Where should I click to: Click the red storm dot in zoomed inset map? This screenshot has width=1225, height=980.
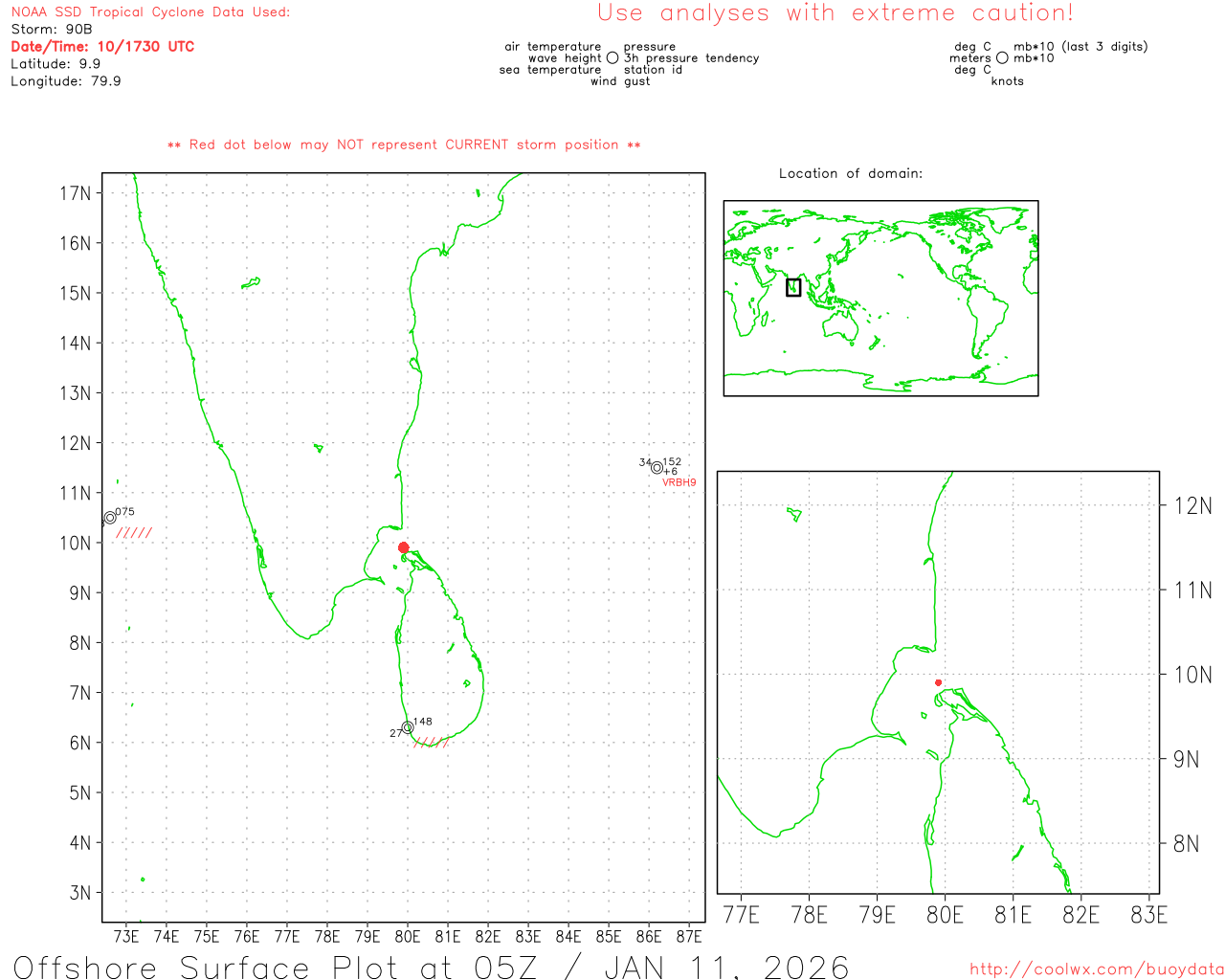pyautogui.click(x=938, y=682)
